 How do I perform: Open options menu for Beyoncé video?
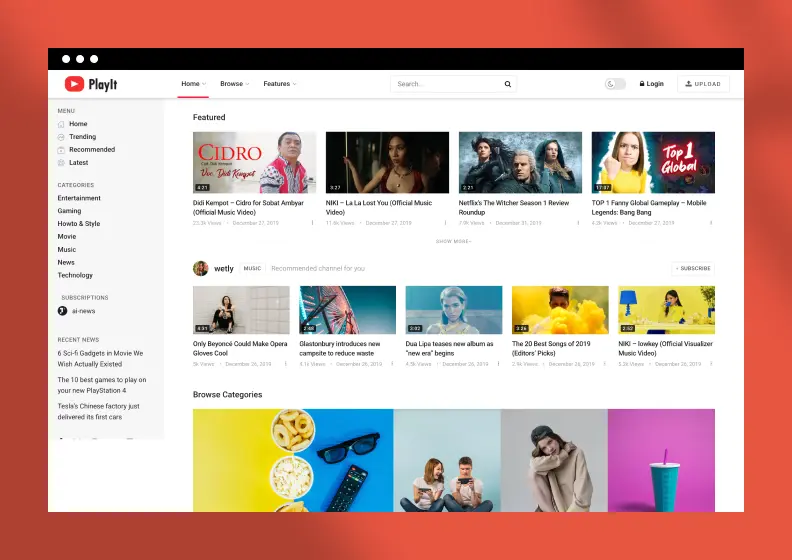[x=286, y=364]
